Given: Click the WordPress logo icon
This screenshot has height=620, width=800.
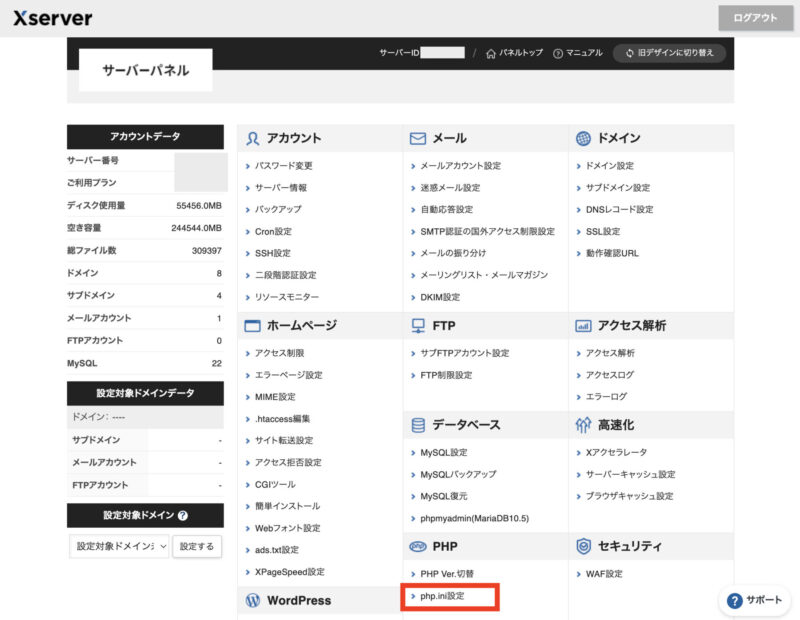Looking at the screenshot, I should tap(251, 600).
